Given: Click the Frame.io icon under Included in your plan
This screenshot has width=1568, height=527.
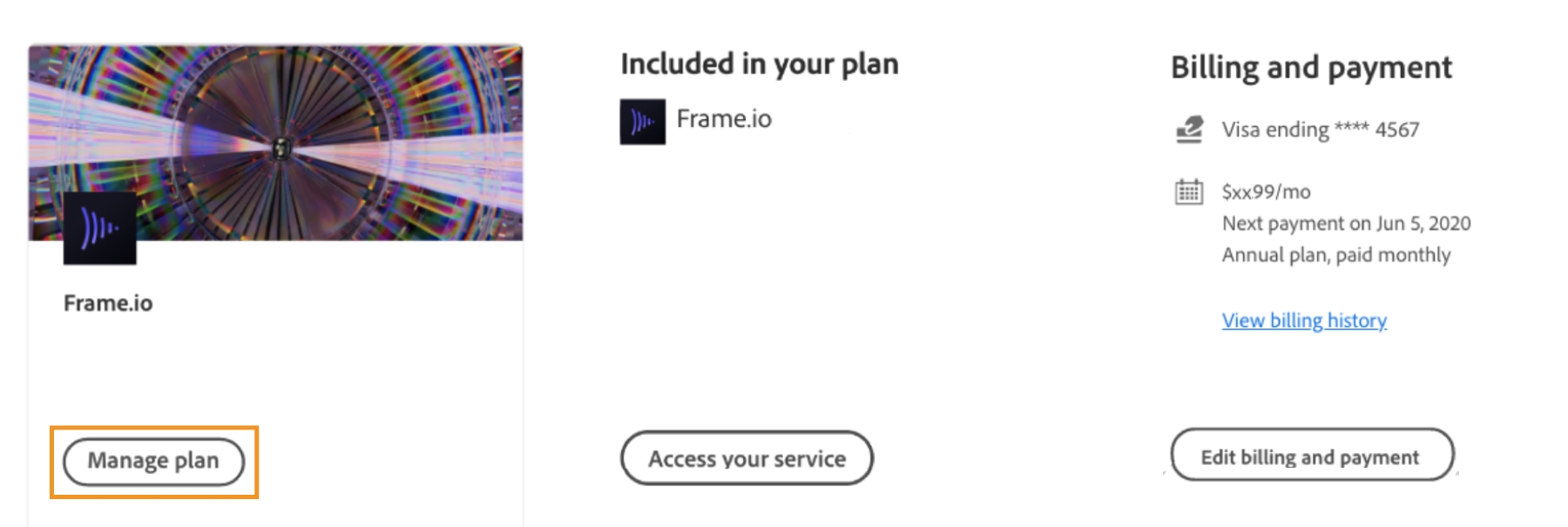Looking at the screenshot, I should [x=642, y=122].
